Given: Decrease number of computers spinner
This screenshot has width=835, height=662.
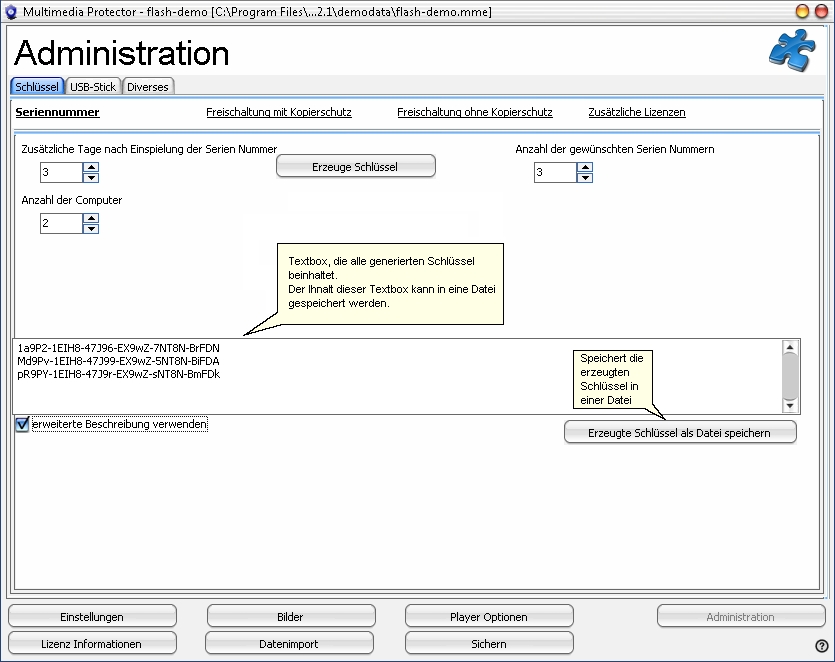Looking at the screenshot, I should coord(91,229).
